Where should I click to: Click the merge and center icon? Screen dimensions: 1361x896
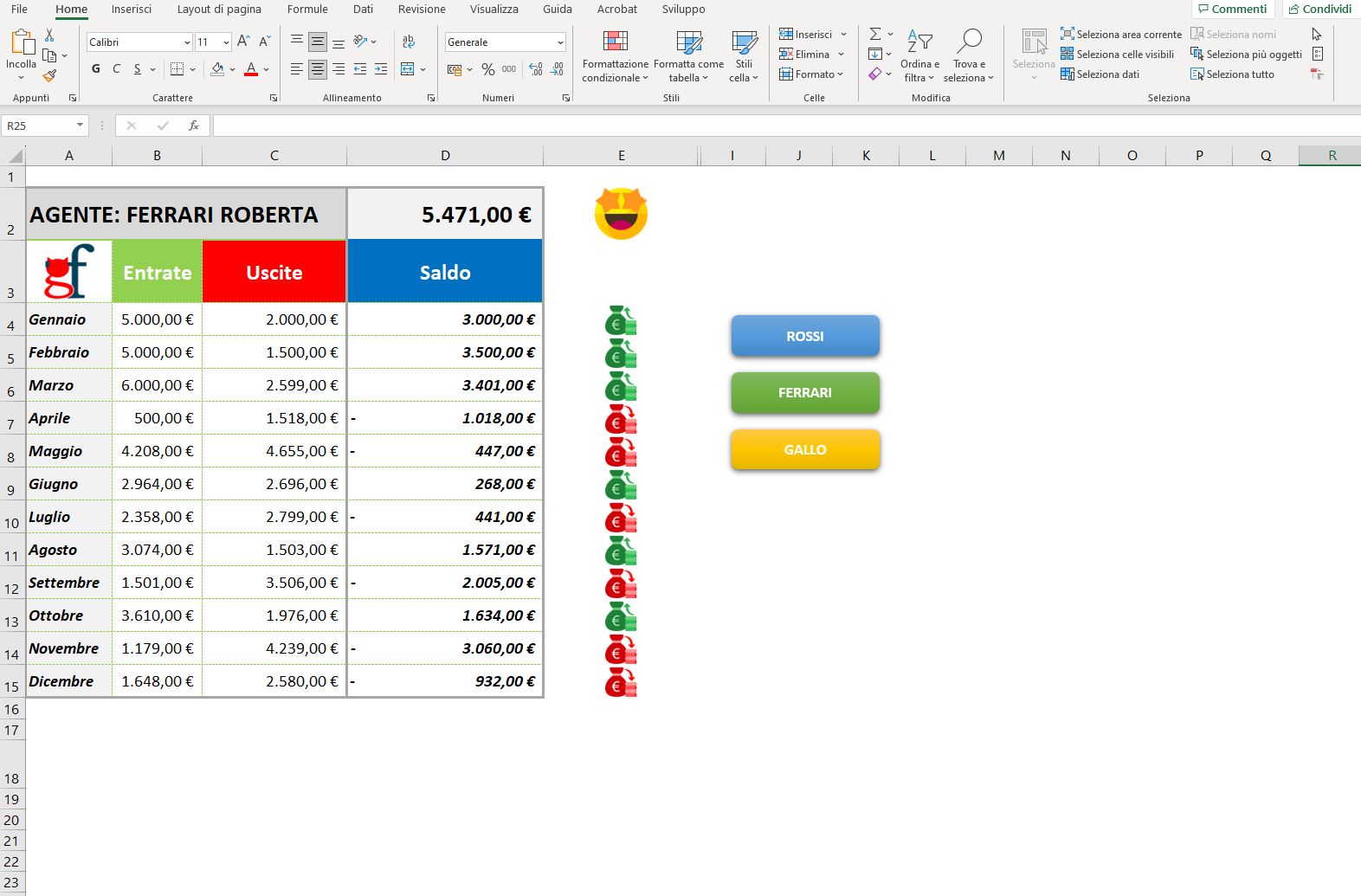(x=408, y=69)
